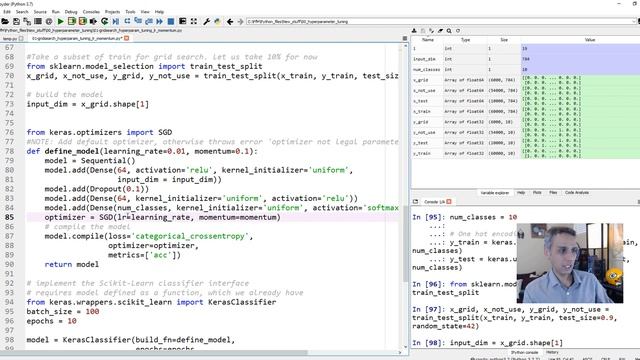Start debugging with the Debug file icon
The width and height of the screenshot is (640, 360).
point(116,21)
